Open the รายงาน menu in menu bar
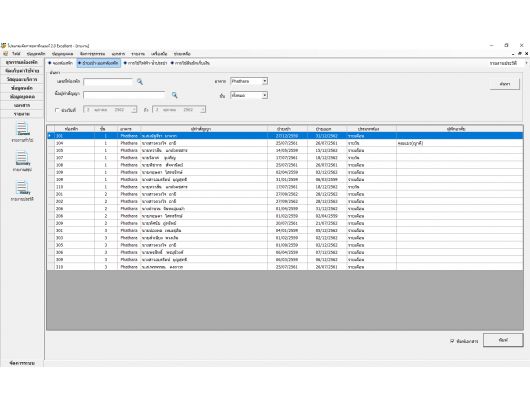This screenshot has height=410, width=530. (x=138, y=54)
